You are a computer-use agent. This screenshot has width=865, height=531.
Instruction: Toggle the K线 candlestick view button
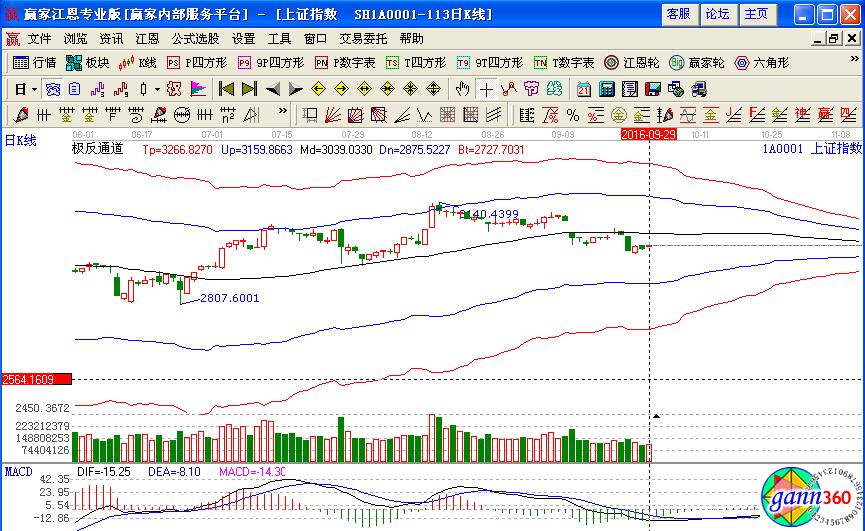pyautogui.click(x=138, y=62)
